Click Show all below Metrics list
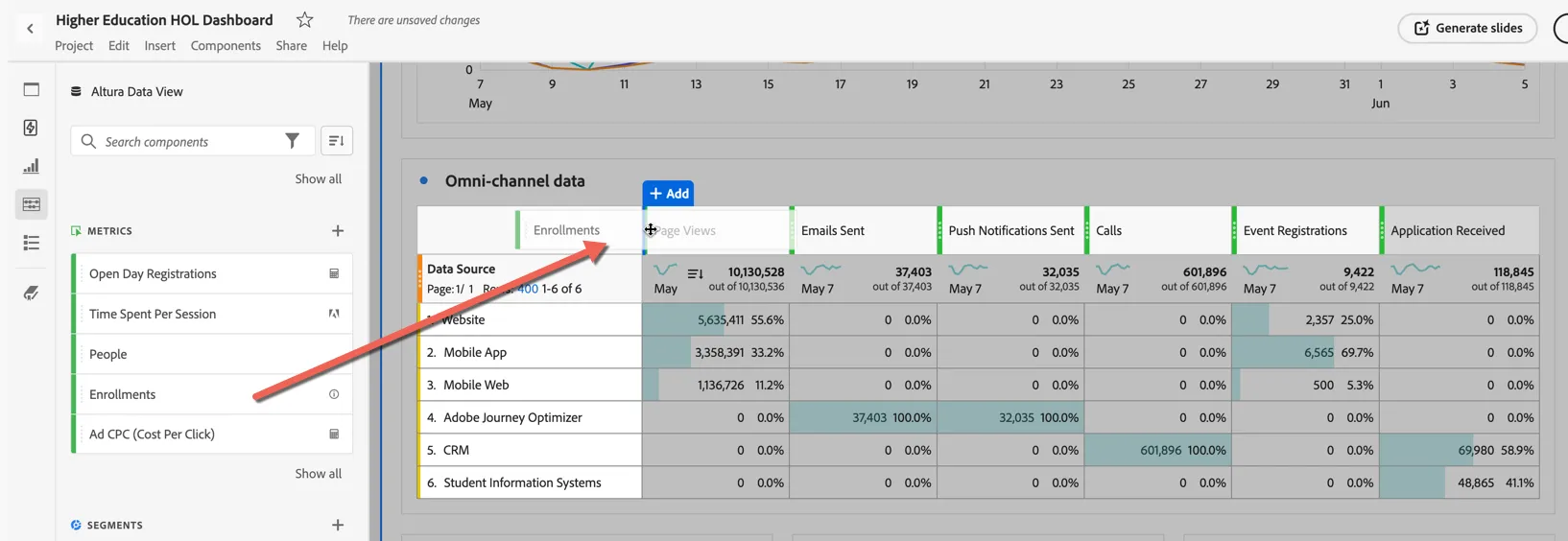Image resolution: width=1568 pixels, height=541 pixels. point(318,473)
